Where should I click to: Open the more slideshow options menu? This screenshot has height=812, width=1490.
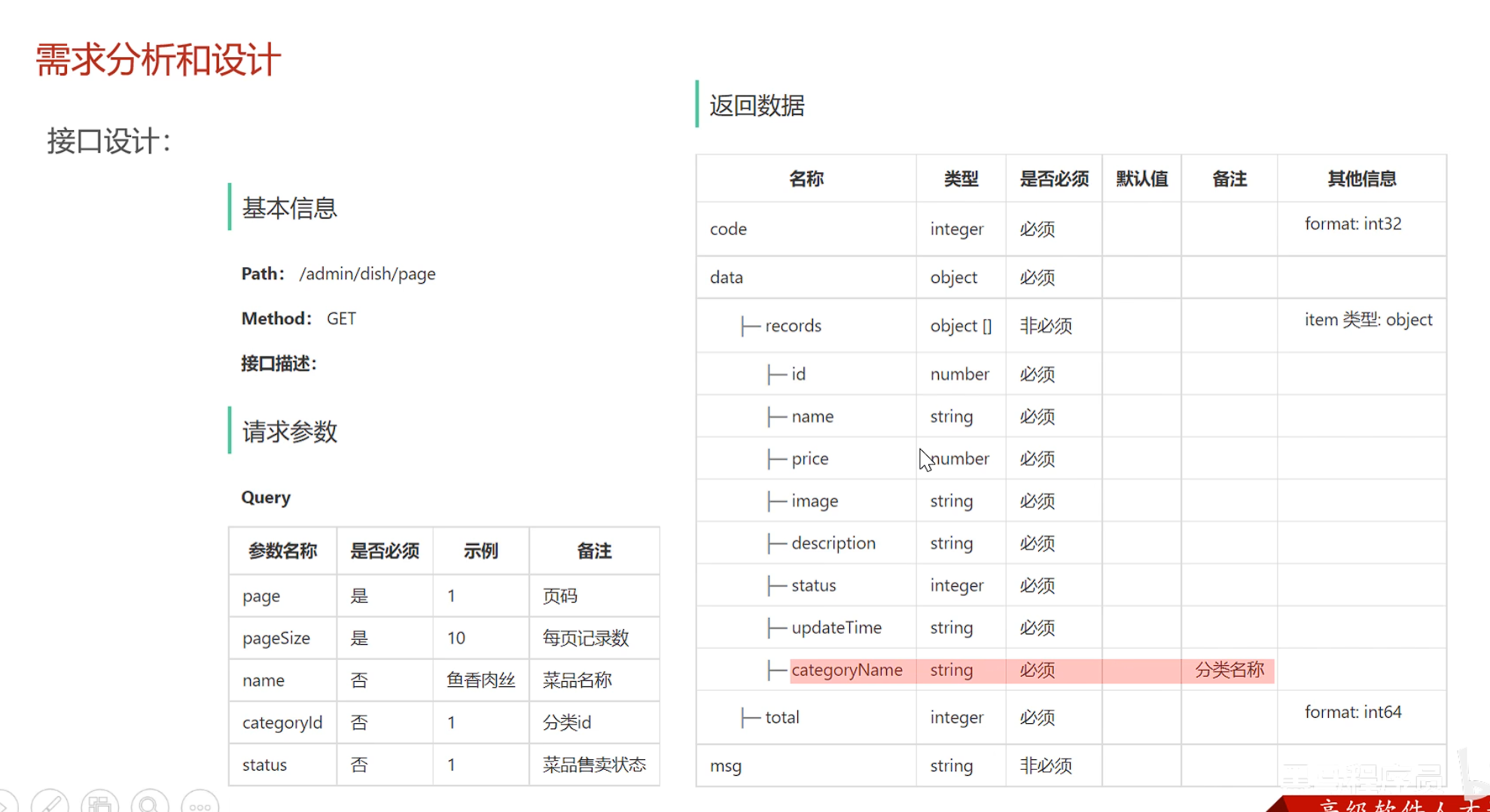point(200,804)
